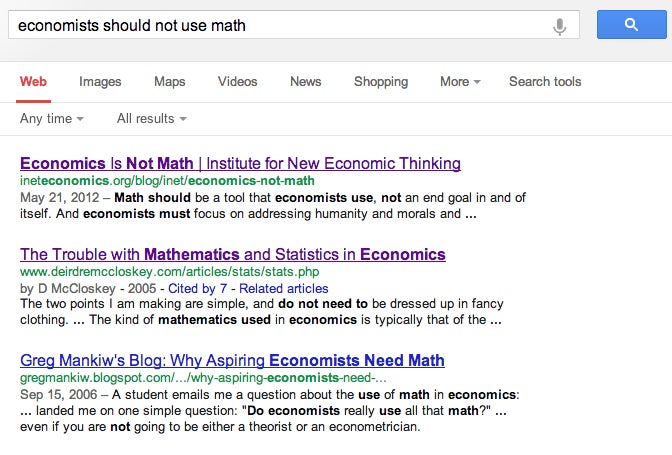Select the Web tab
Viewport: 672px width, 455px height.
[x=33, y=81]
